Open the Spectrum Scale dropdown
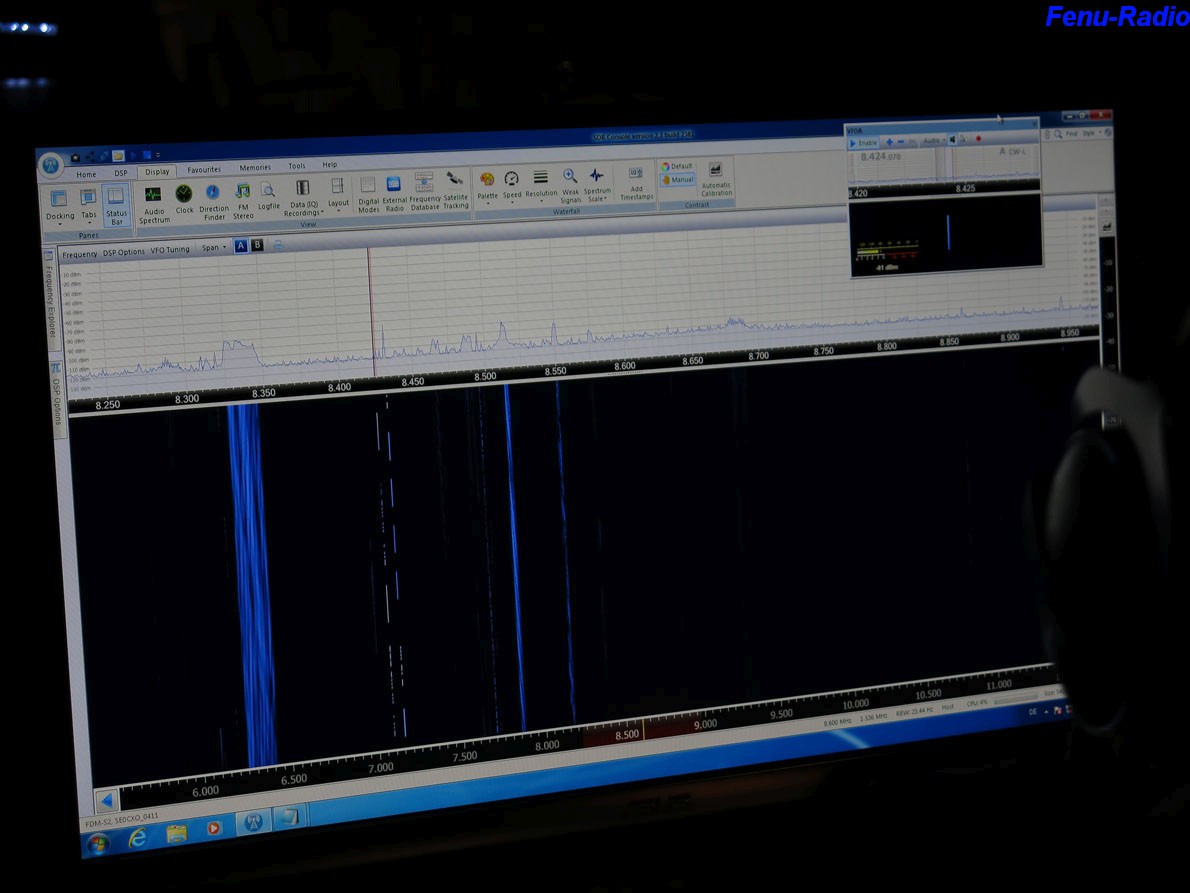This screenshot has height=893, width=1190. pos(597,185)
